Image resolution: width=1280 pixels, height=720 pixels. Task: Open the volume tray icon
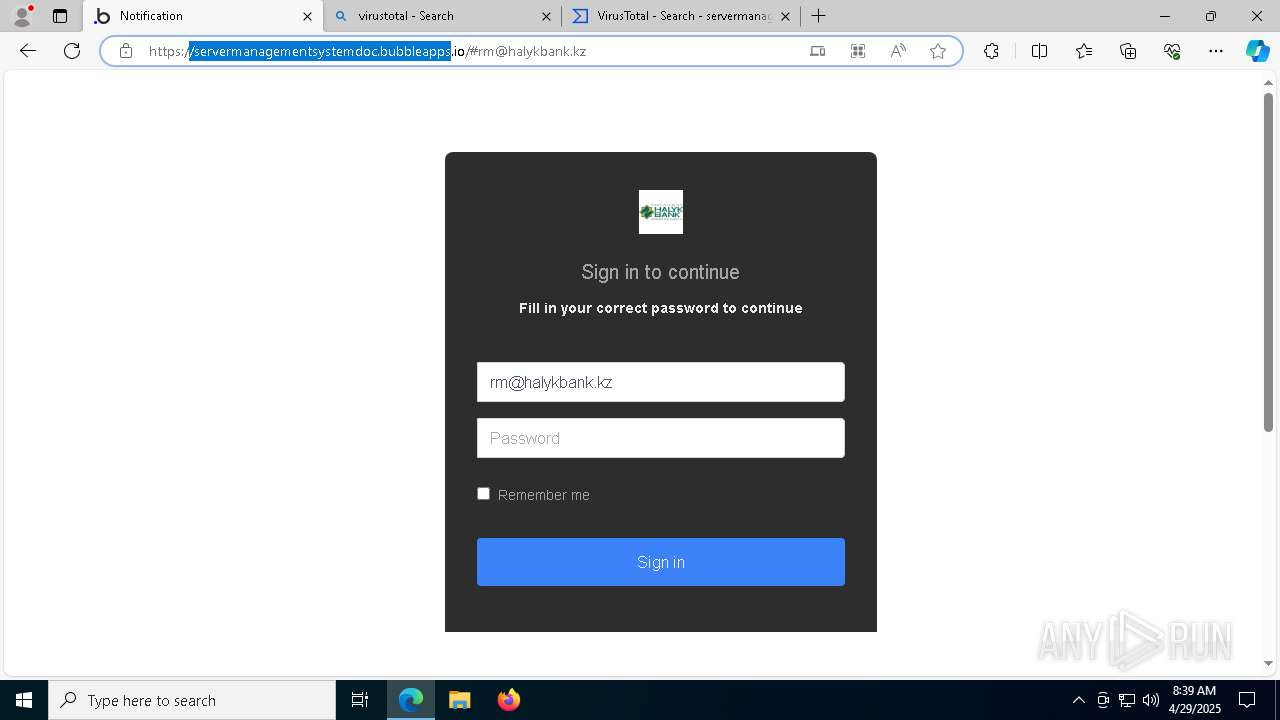1151,700
